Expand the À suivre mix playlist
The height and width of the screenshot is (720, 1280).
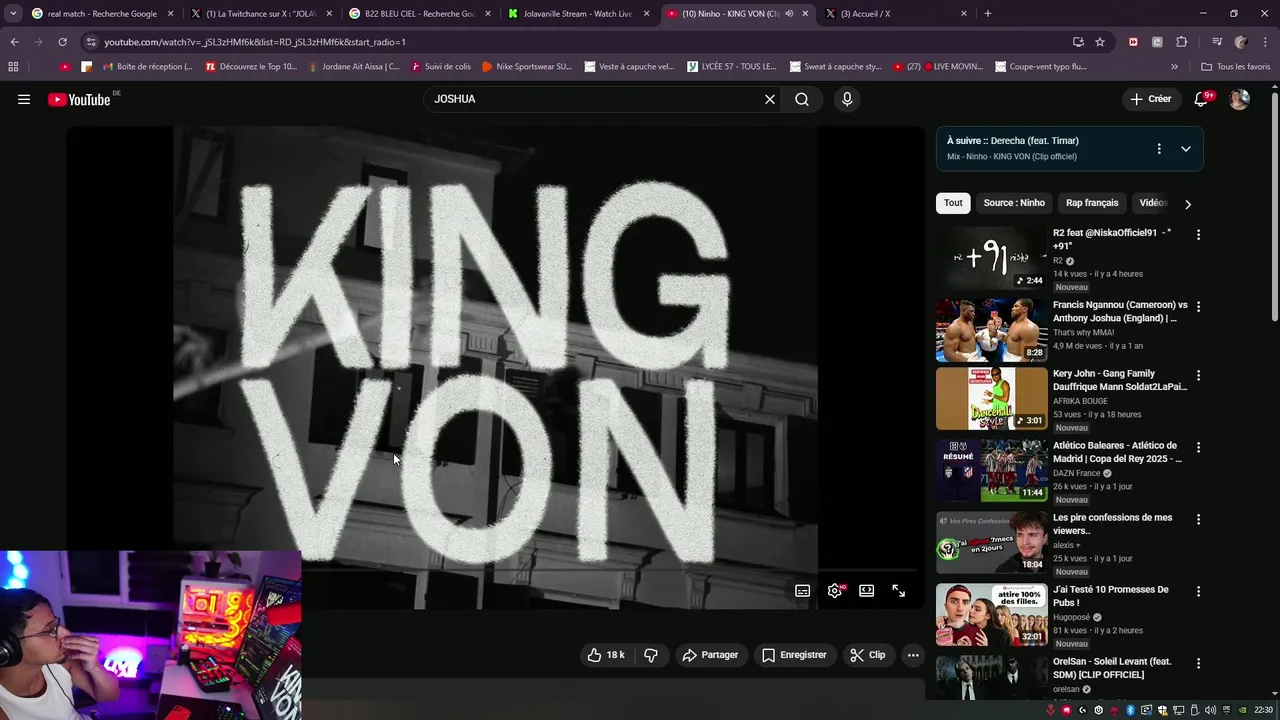click(x=1186, y=149)
